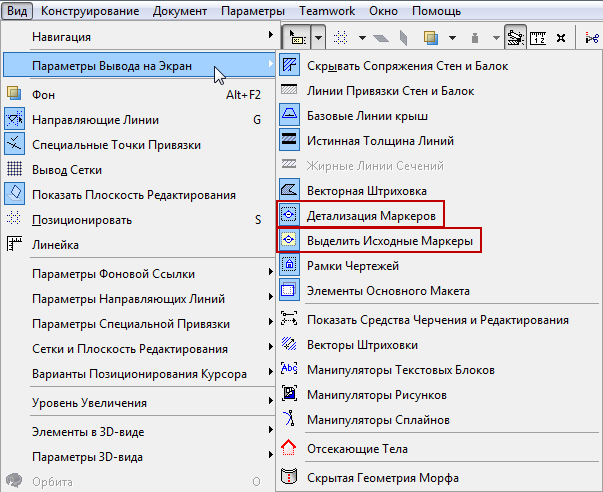Click the snap points toolbar icon
The height and width of the screenshot is (492, 603).
[340, 38]
